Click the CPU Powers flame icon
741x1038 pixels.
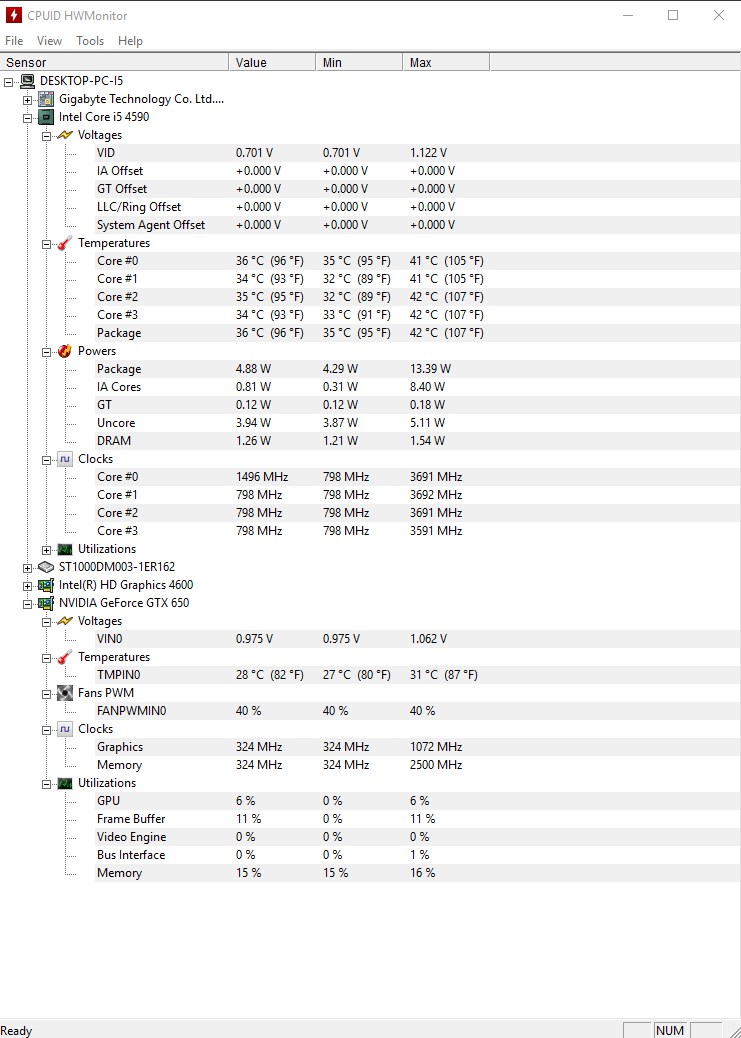pyautogui.click(x=65, y=351)
